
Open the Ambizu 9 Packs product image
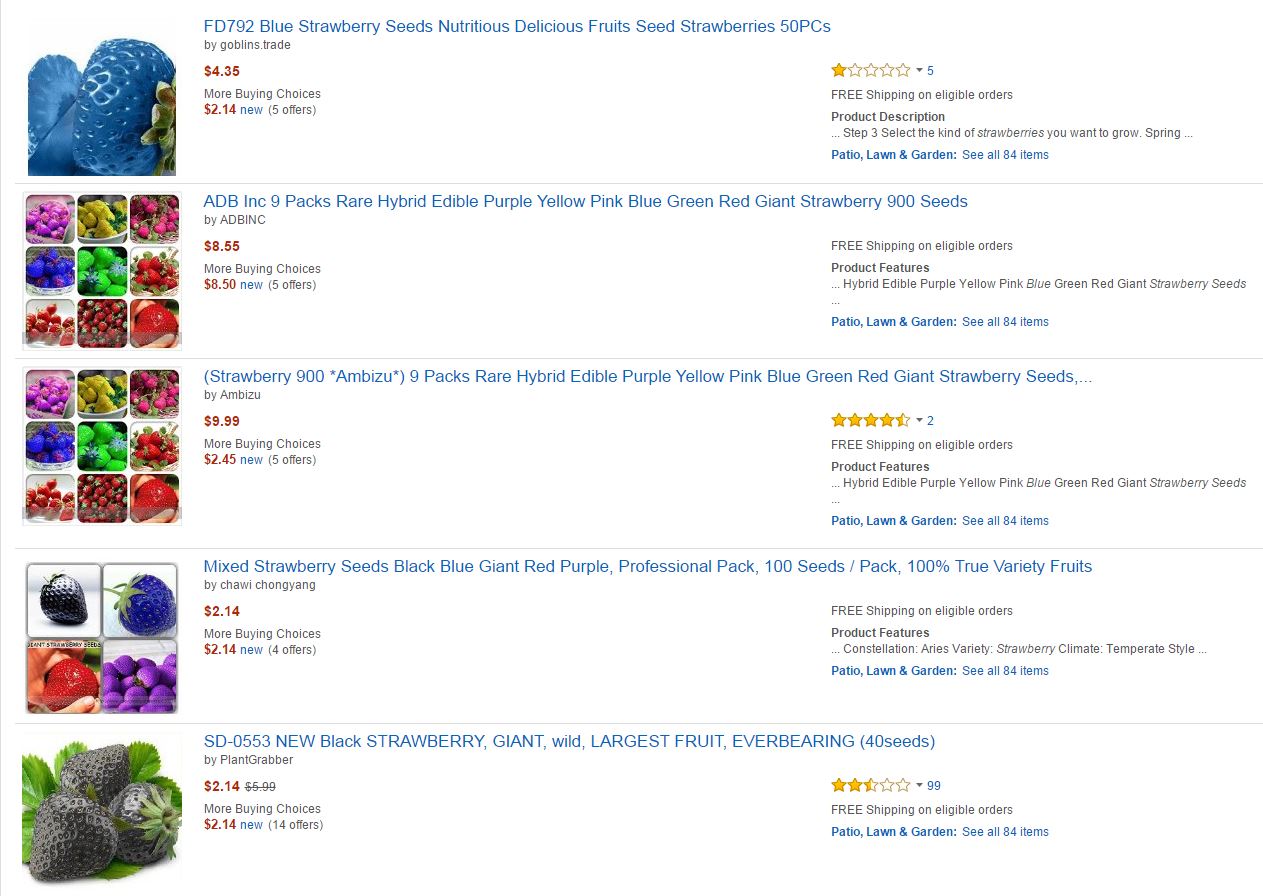click(x=101, y=446)
